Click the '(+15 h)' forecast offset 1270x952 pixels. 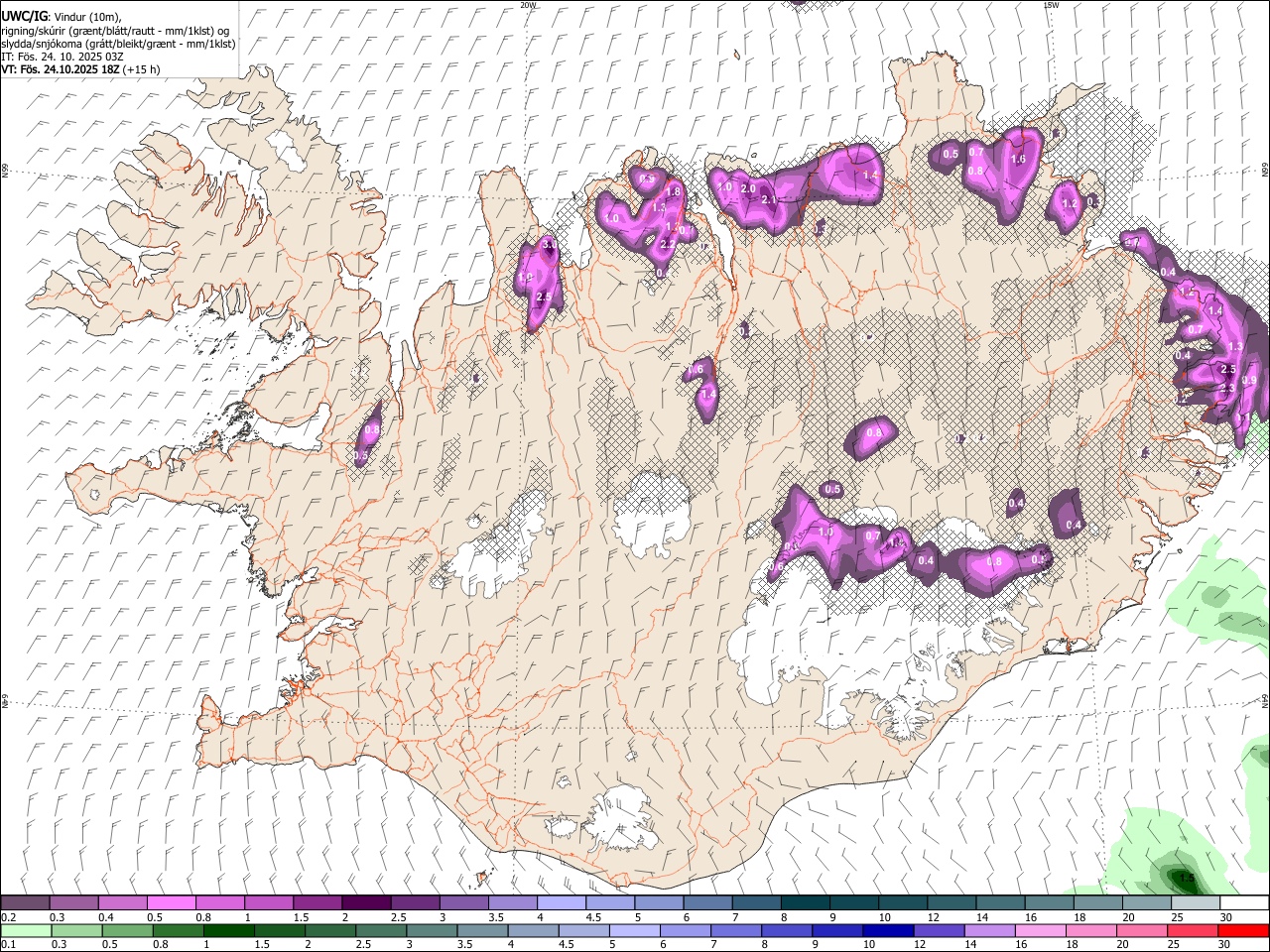click(142, 69)
